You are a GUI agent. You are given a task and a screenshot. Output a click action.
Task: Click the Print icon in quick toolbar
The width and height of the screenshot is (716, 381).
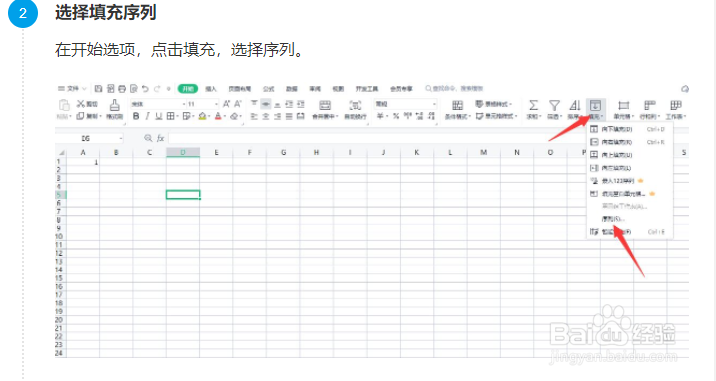(122, 89)
